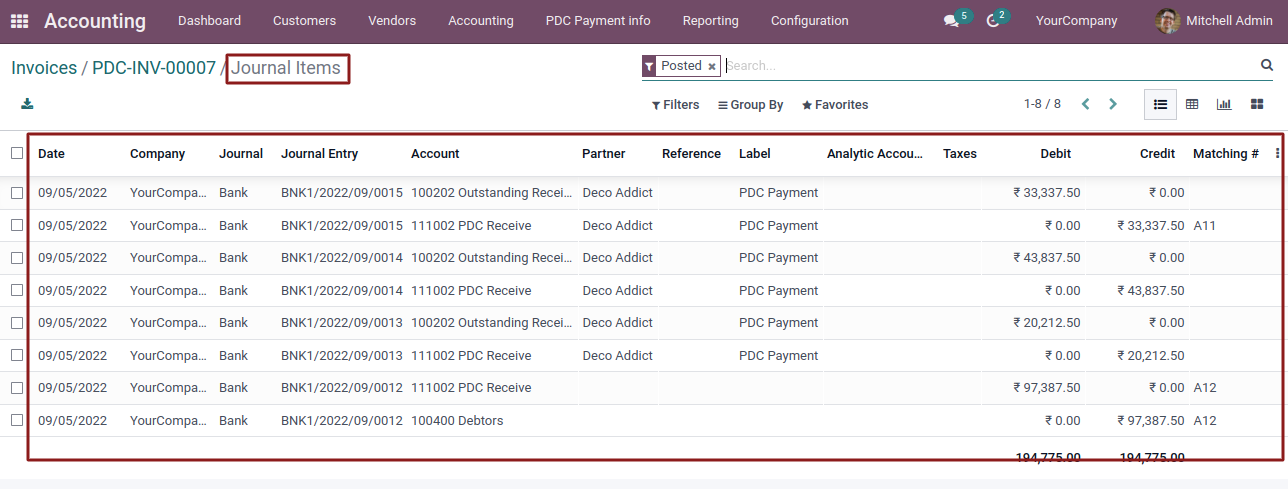
Task: Check row BNK1/2022/09/0015 Outstanding Receipts
Action: pyautogui.click(x=17, y=192)
